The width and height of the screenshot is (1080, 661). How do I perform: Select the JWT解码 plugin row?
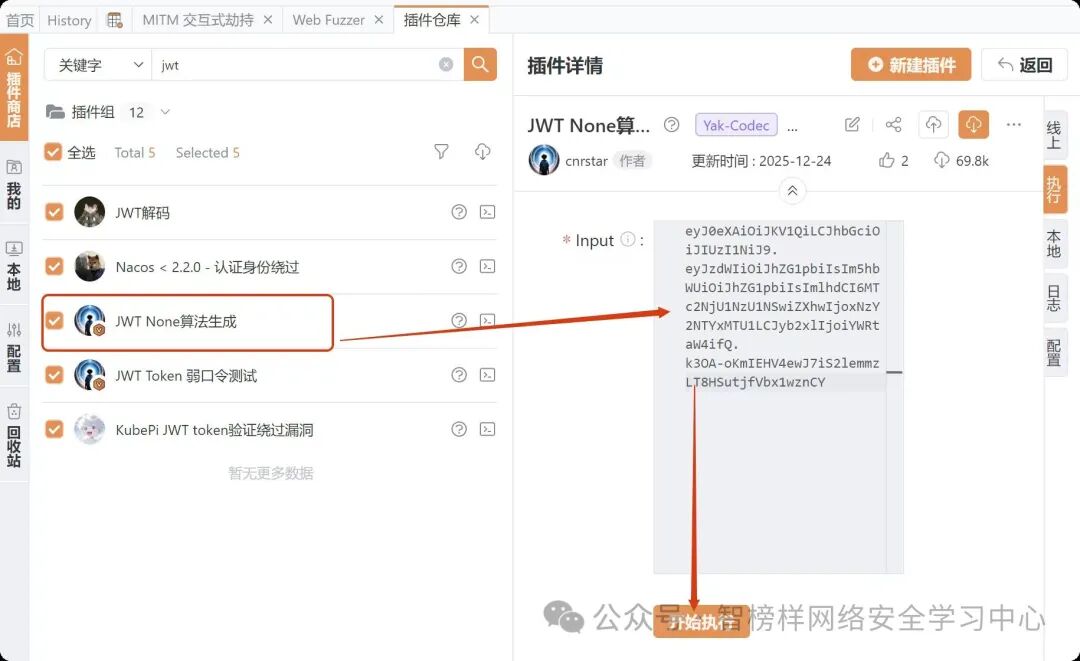point(269,212)
